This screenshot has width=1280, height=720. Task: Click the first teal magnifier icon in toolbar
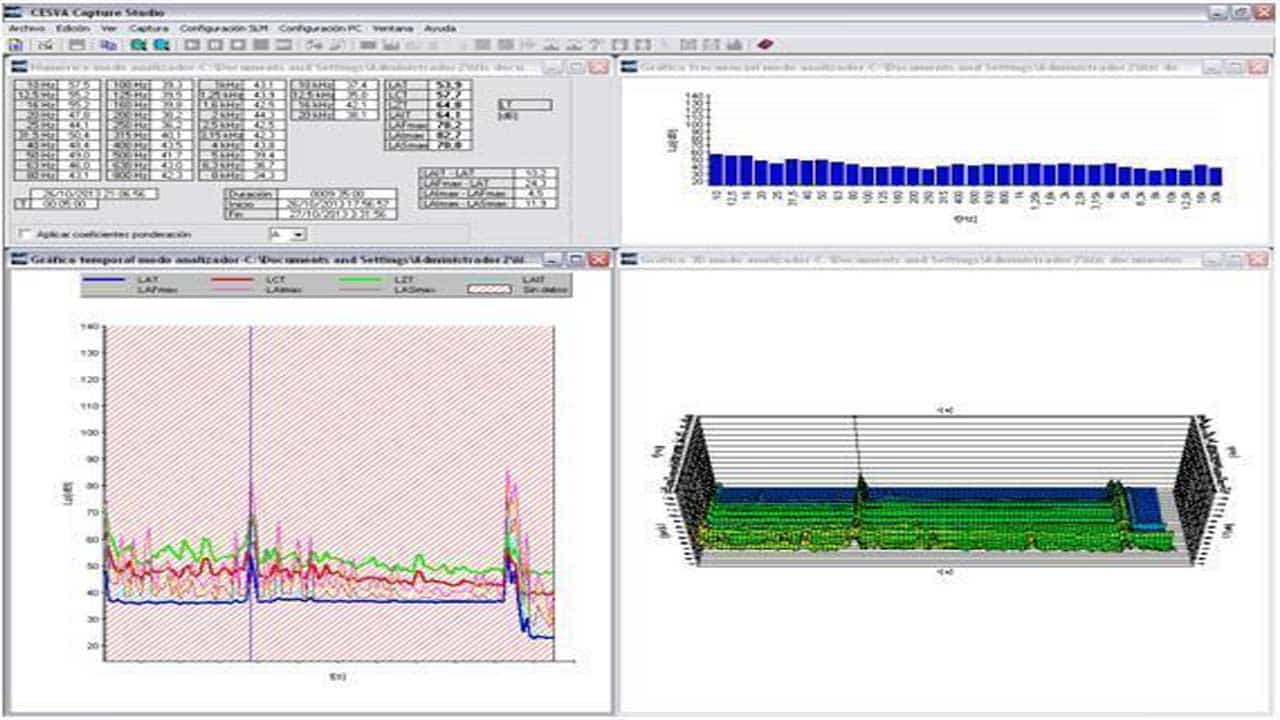click(138, 45)
